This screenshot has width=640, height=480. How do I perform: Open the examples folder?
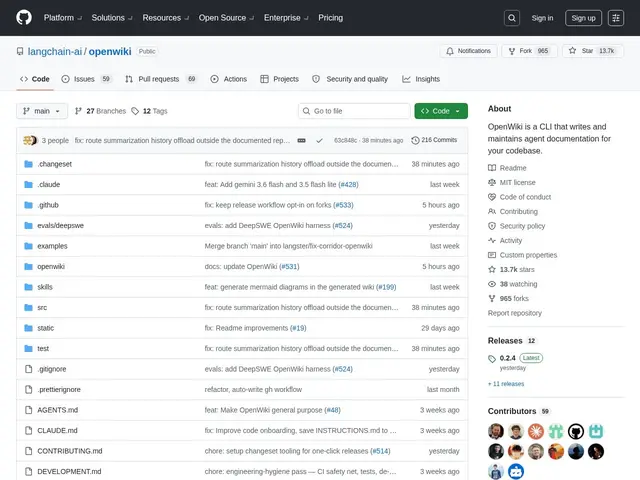coord(52,246)
